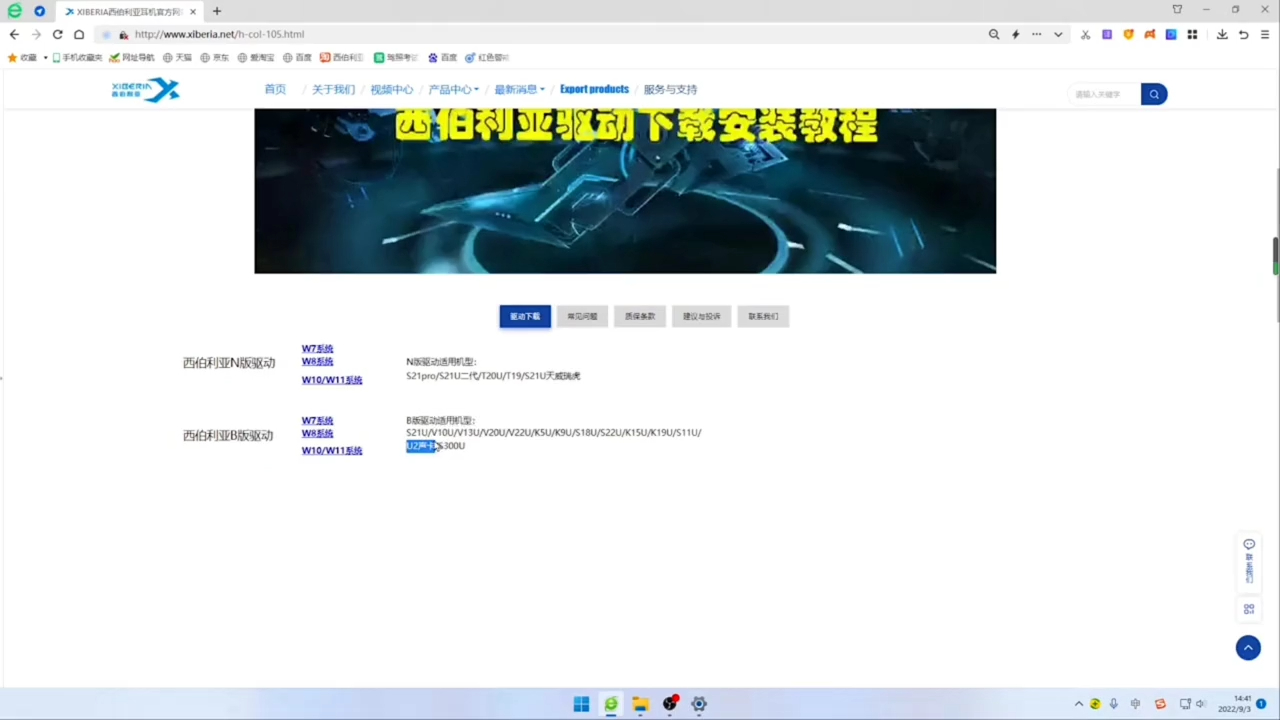This screenshot has width=1280, height=720.
Task: Click the blue square extension icon
Action: (1171, 34)
